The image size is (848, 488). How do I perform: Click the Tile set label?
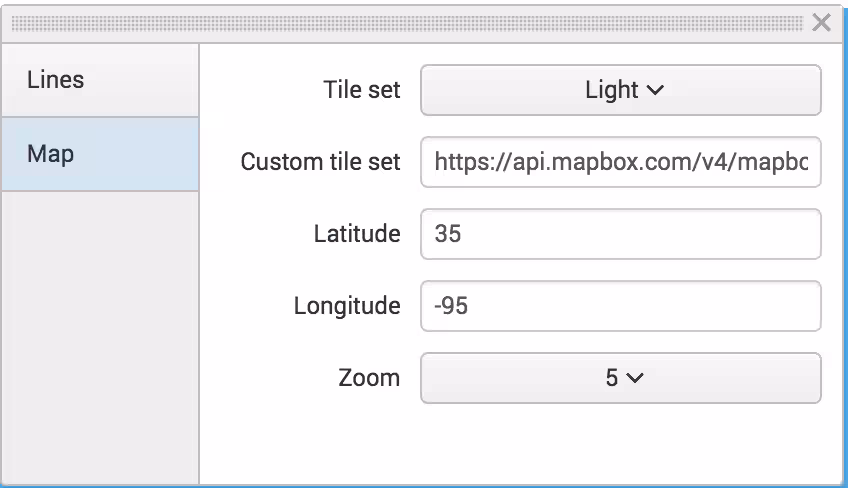[x=362, y=90]
